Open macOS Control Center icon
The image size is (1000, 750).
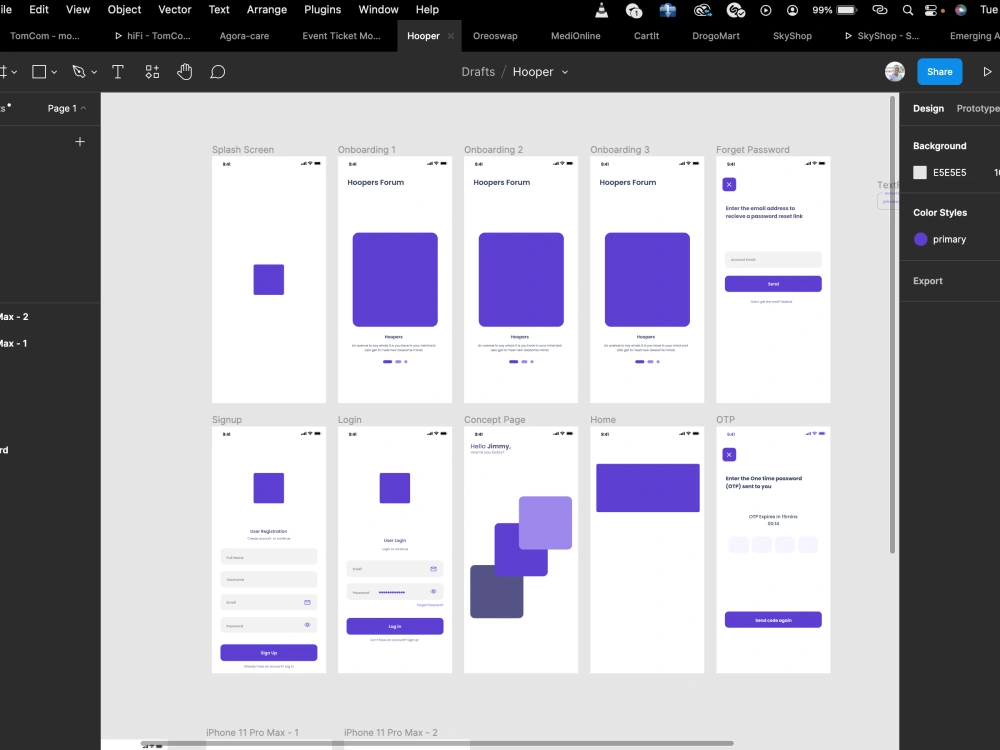point(930,10)
